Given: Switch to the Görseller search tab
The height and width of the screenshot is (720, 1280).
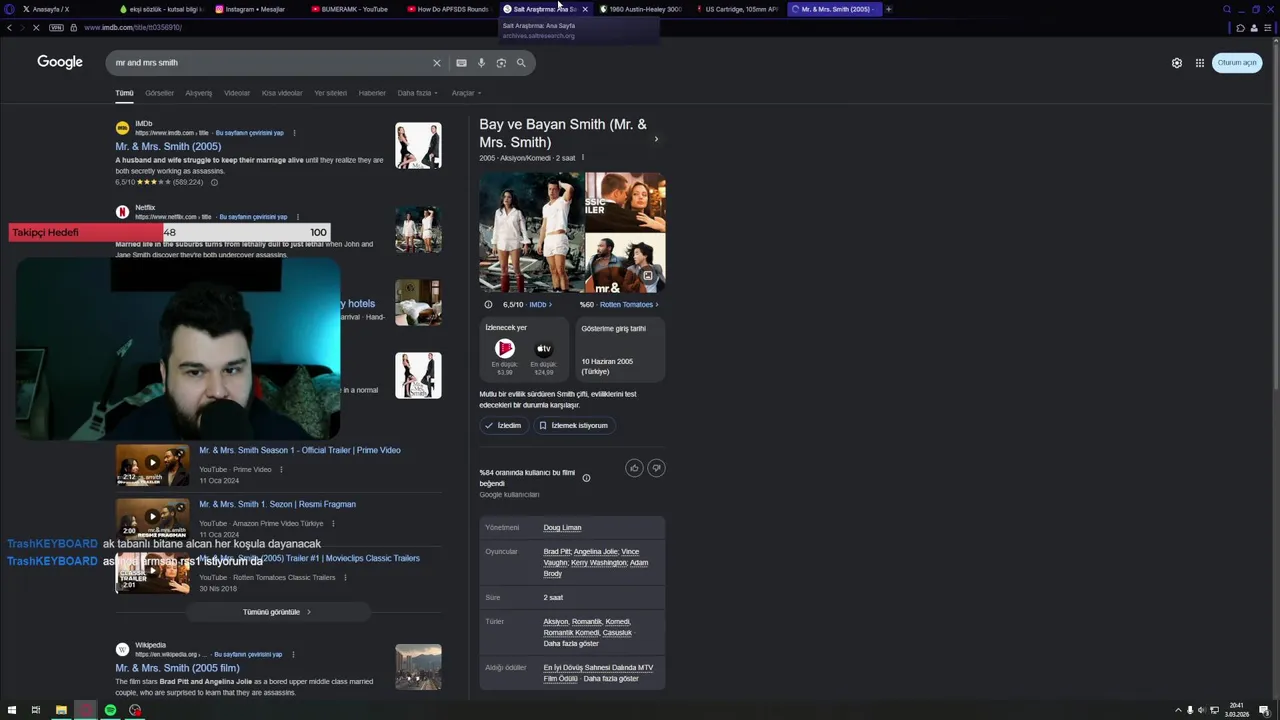Looking at the screenshot, I should pyautogui.click(x=159, y=93).
